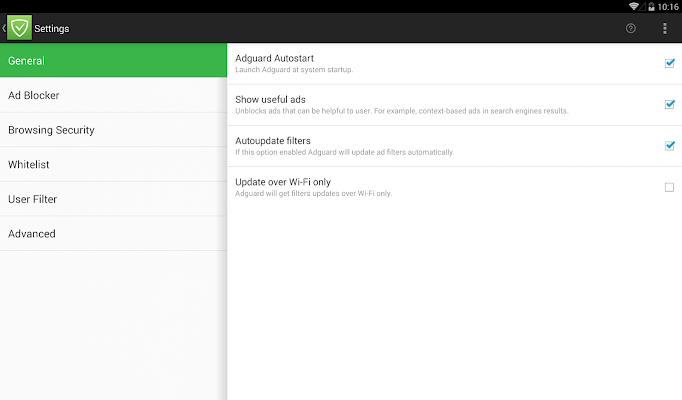Click 'Launch Adguard at system startup.' description
This screenshot has width=682, height=400.
[x=294, y=70]
